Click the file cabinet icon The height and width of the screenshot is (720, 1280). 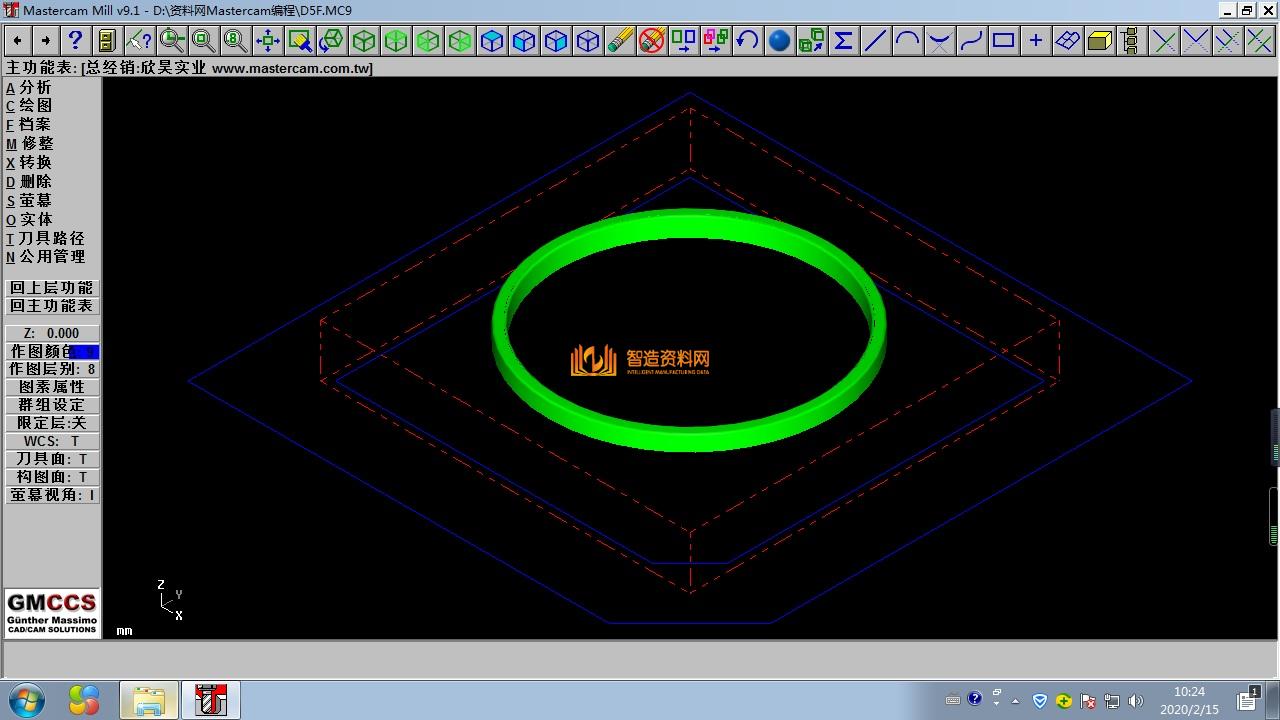tap(107, 41)
